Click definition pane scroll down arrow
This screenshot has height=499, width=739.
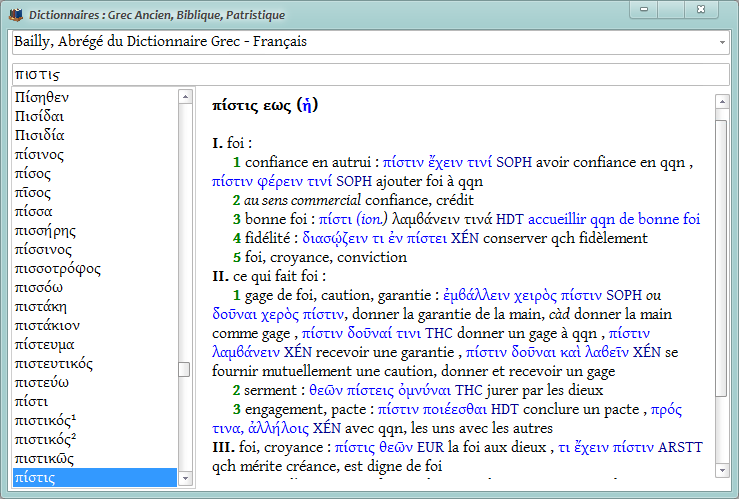pos(722,470)
